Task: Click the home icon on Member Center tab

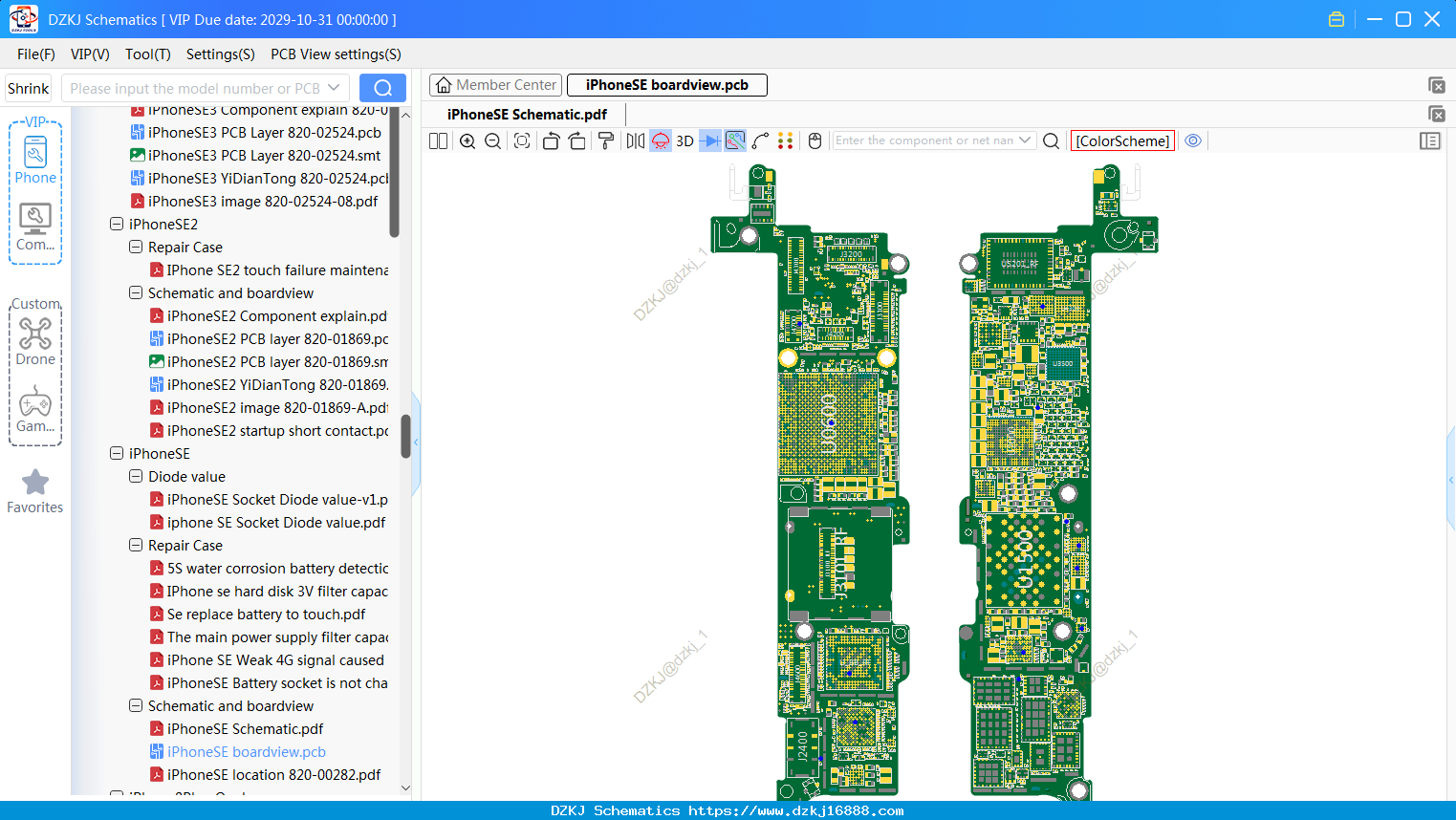Action: [444, 85]
